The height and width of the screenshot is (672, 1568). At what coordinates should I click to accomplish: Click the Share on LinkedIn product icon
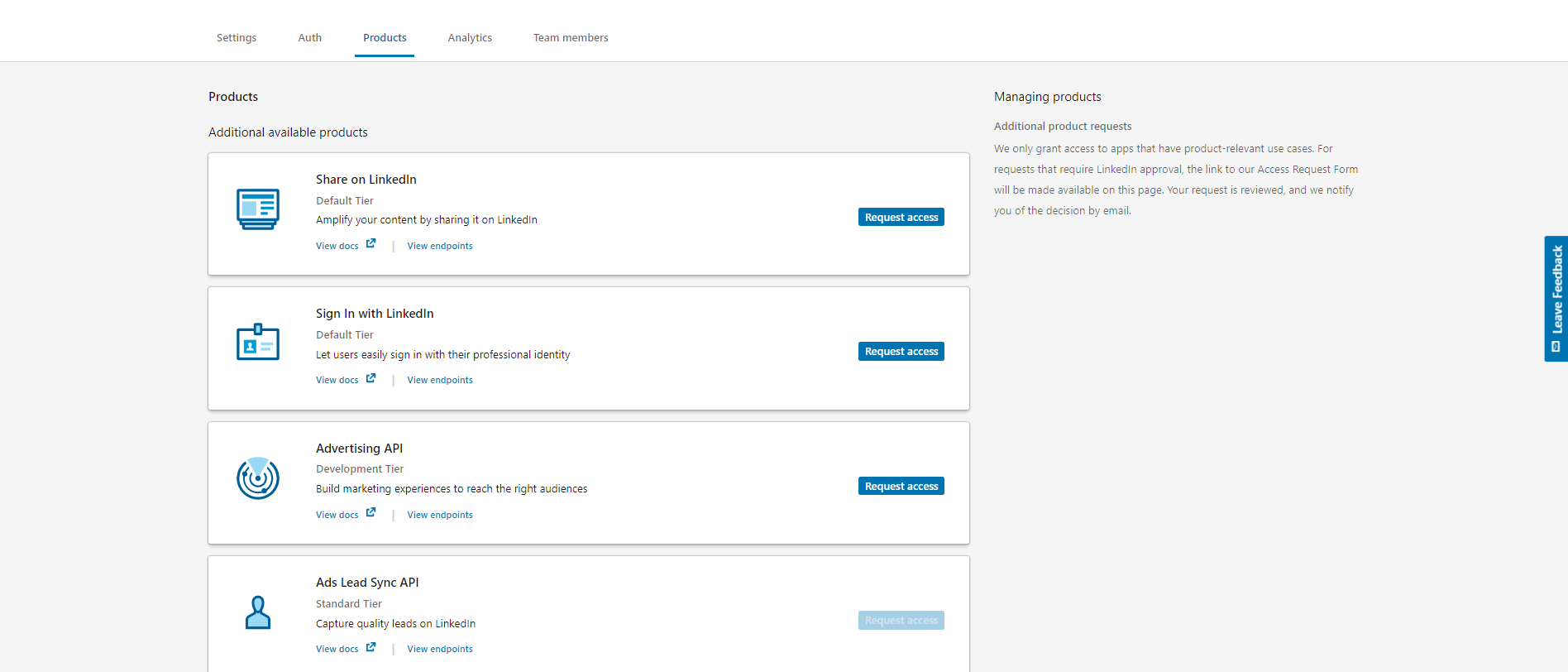(258, 209)
